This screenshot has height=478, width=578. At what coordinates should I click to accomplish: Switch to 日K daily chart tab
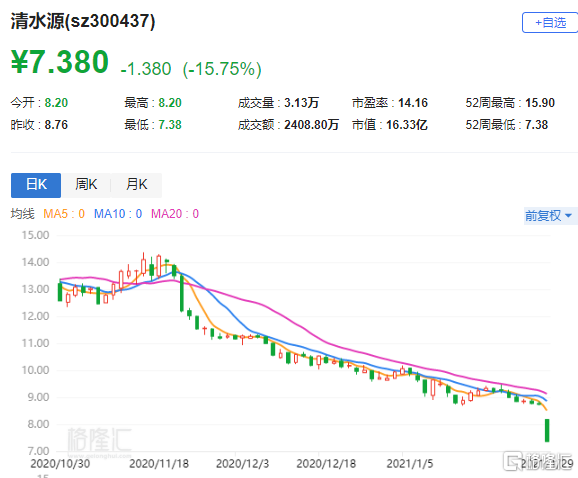(36, 185)
